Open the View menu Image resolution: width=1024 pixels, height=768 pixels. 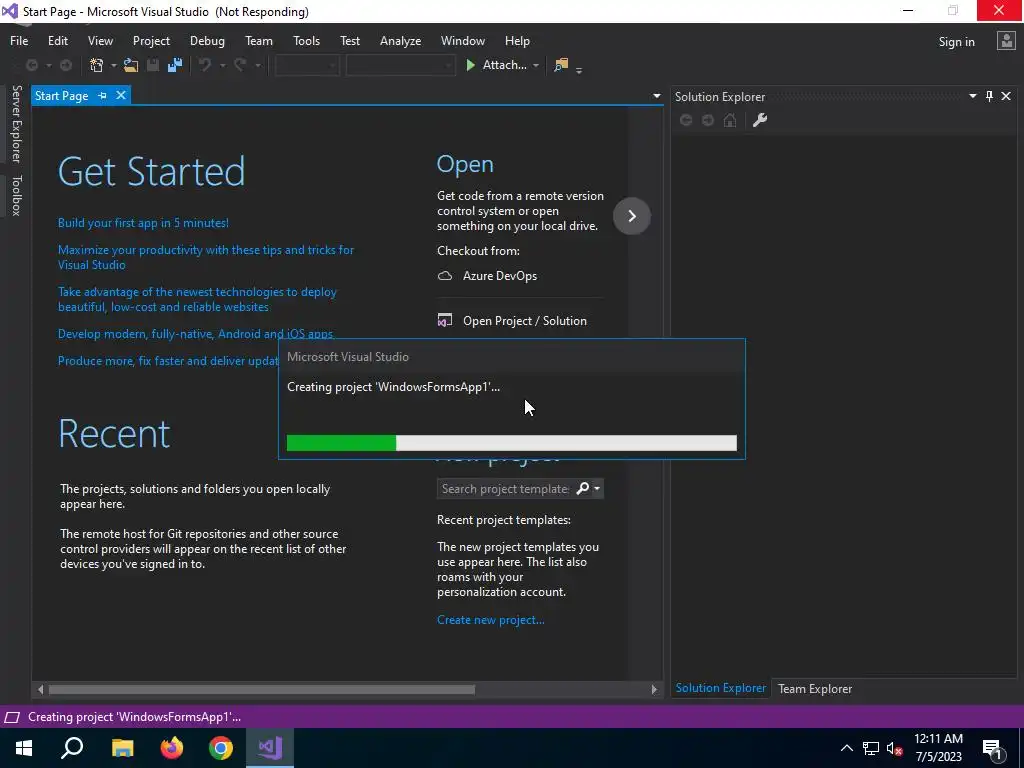(100, 40)
